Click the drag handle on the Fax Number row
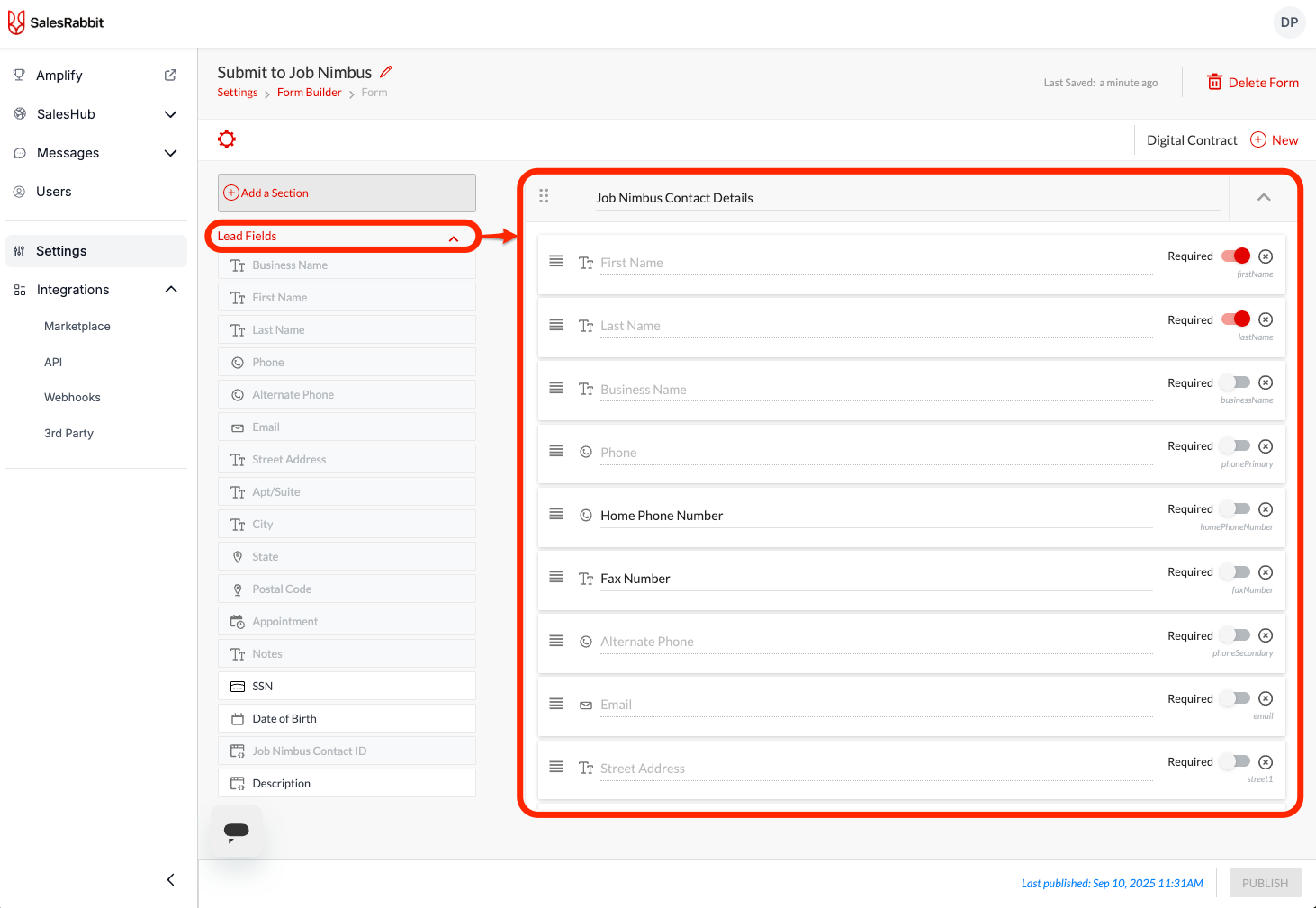 coord(556,577)
